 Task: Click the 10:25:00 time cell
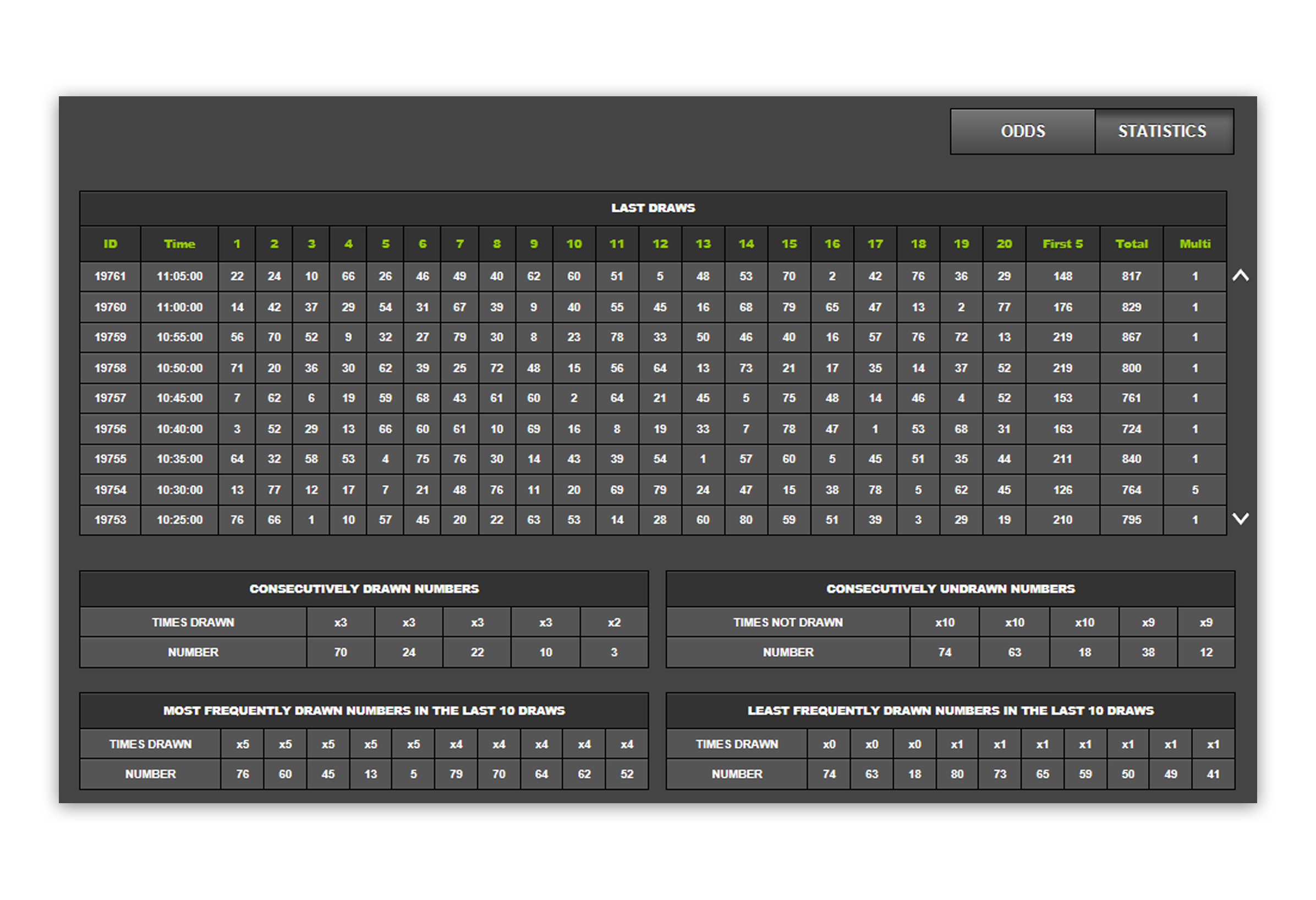click(179, 520)
